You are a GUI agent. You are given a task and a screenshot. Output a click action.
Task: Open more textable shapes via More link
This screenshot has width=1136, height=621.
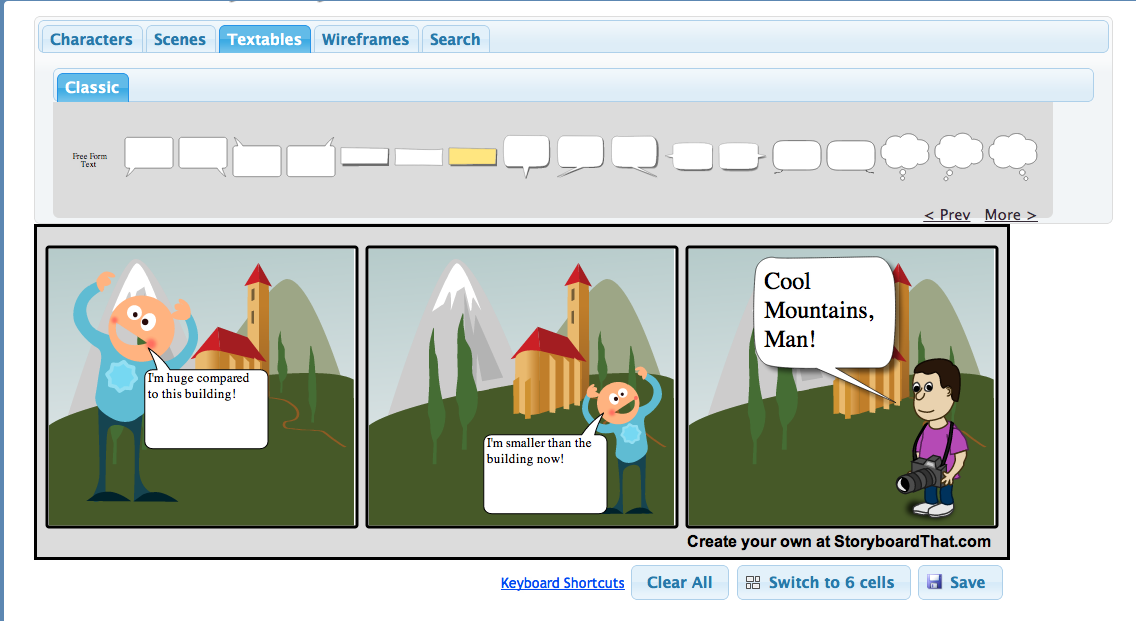pos(1009,214)
